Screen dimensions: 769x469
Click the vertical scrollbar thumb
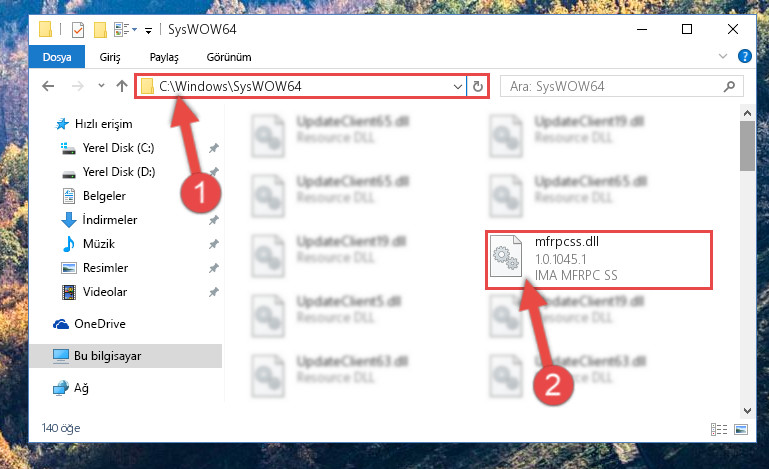coord(747,146)
